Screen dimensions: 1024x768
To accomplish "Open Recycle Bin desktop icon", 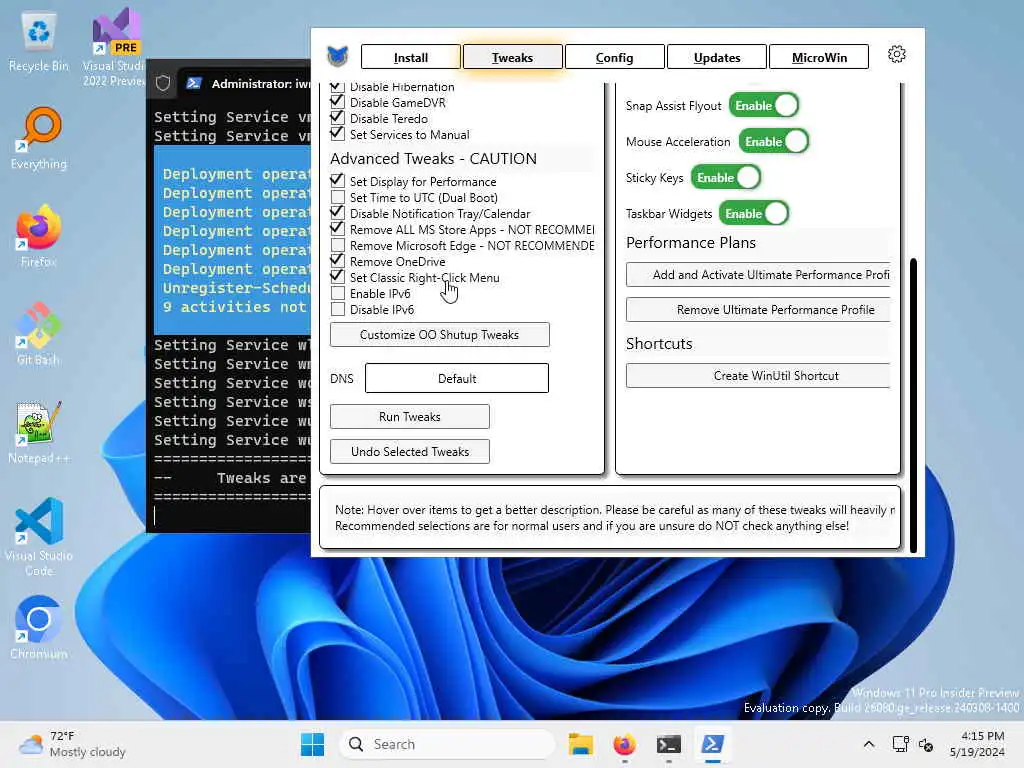I will [x=39, y=42].
